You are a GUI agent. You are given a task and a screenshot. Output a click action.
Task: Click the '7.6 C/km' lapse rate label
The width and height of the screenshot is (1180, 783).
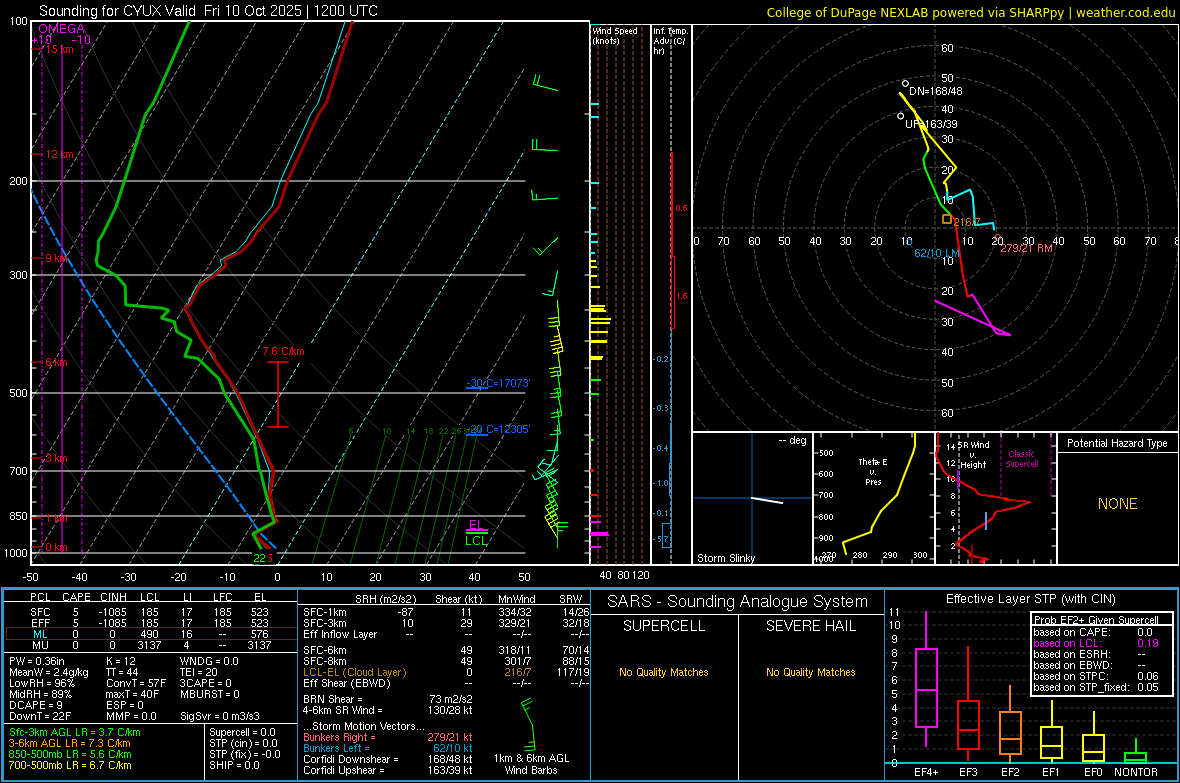pyautogui.click(x=284, y=351)
